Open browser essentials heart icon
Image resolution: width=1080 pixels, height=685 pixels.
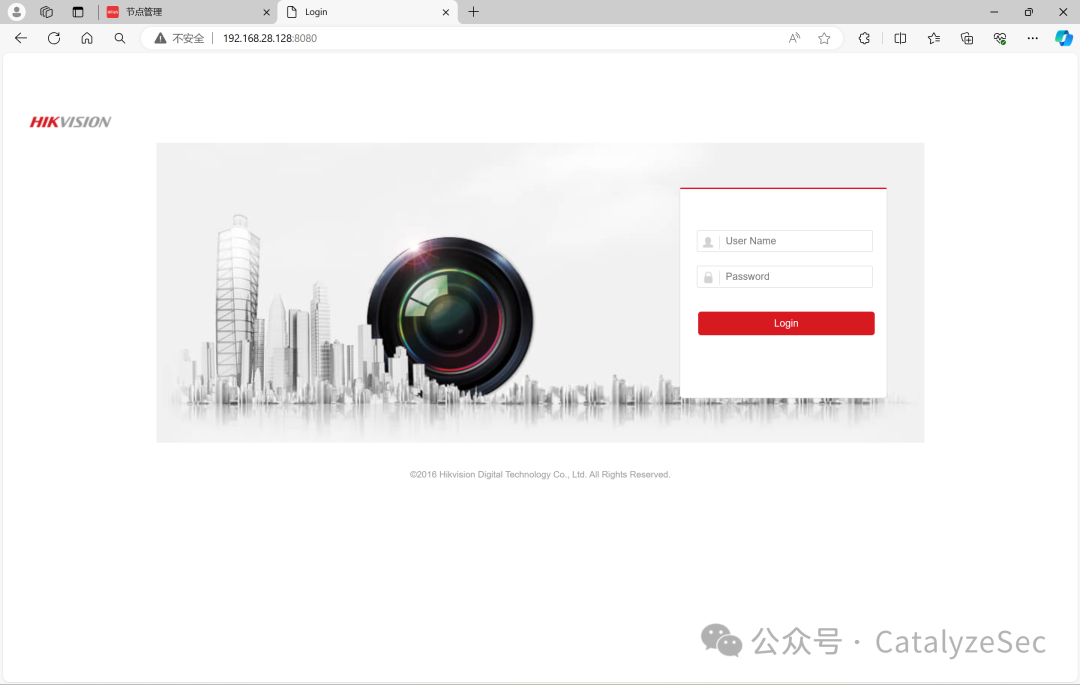[x=1000, y=39]
